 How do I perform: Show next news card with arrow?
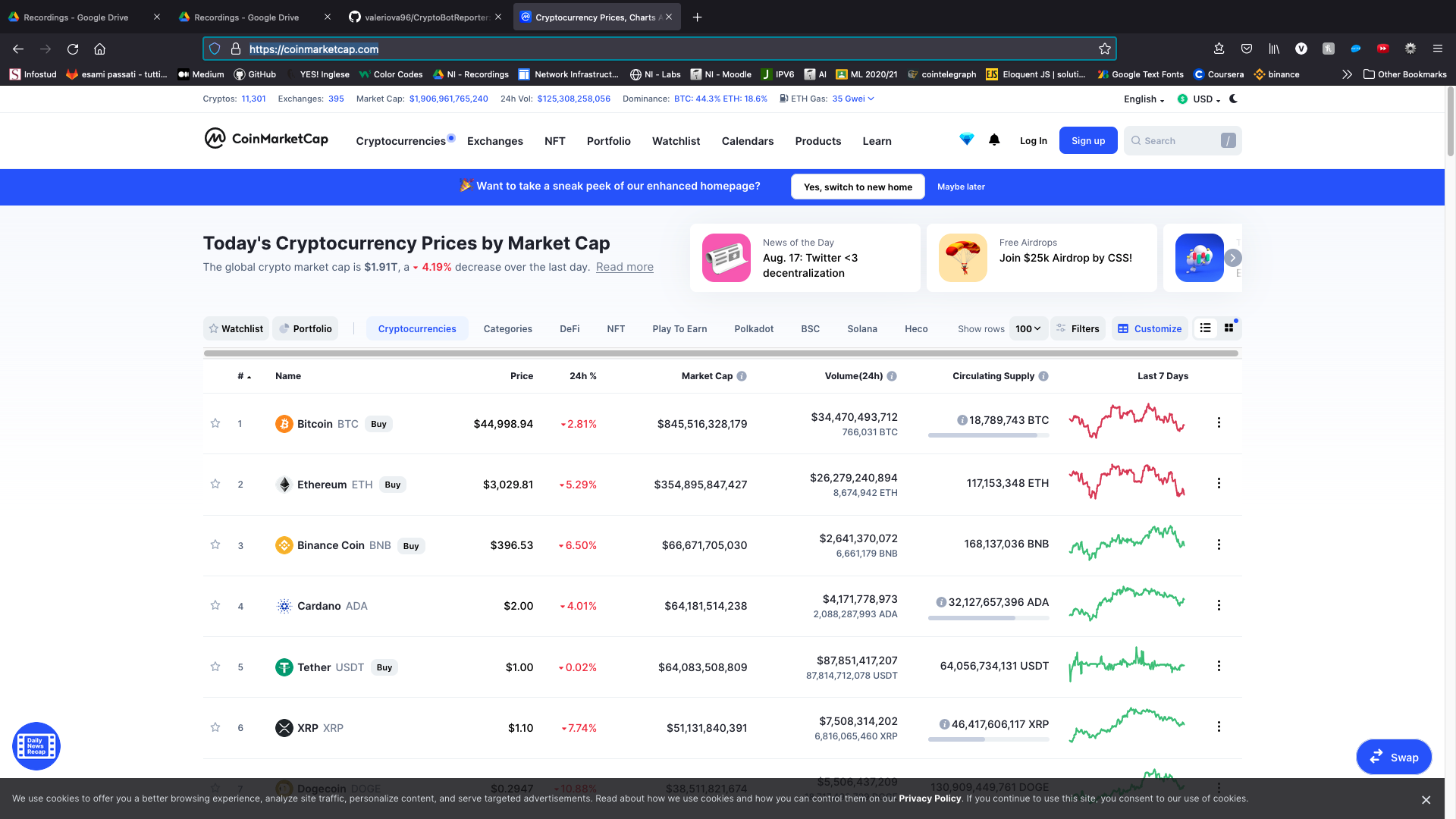coord(1233,258)
